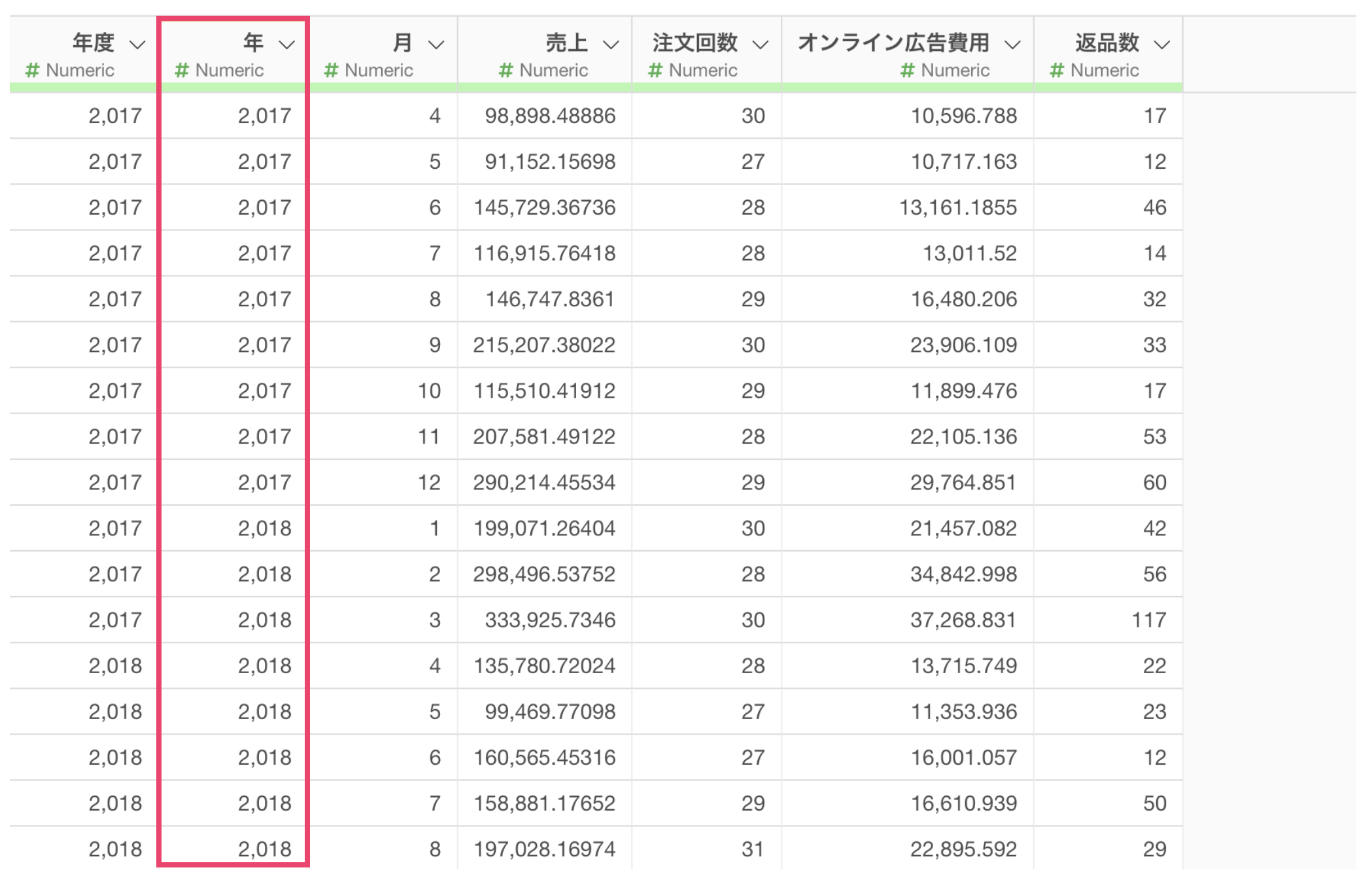Open the 注文回数 column menu arrow
Screen dimensions: 1372x874
[760, 45]
